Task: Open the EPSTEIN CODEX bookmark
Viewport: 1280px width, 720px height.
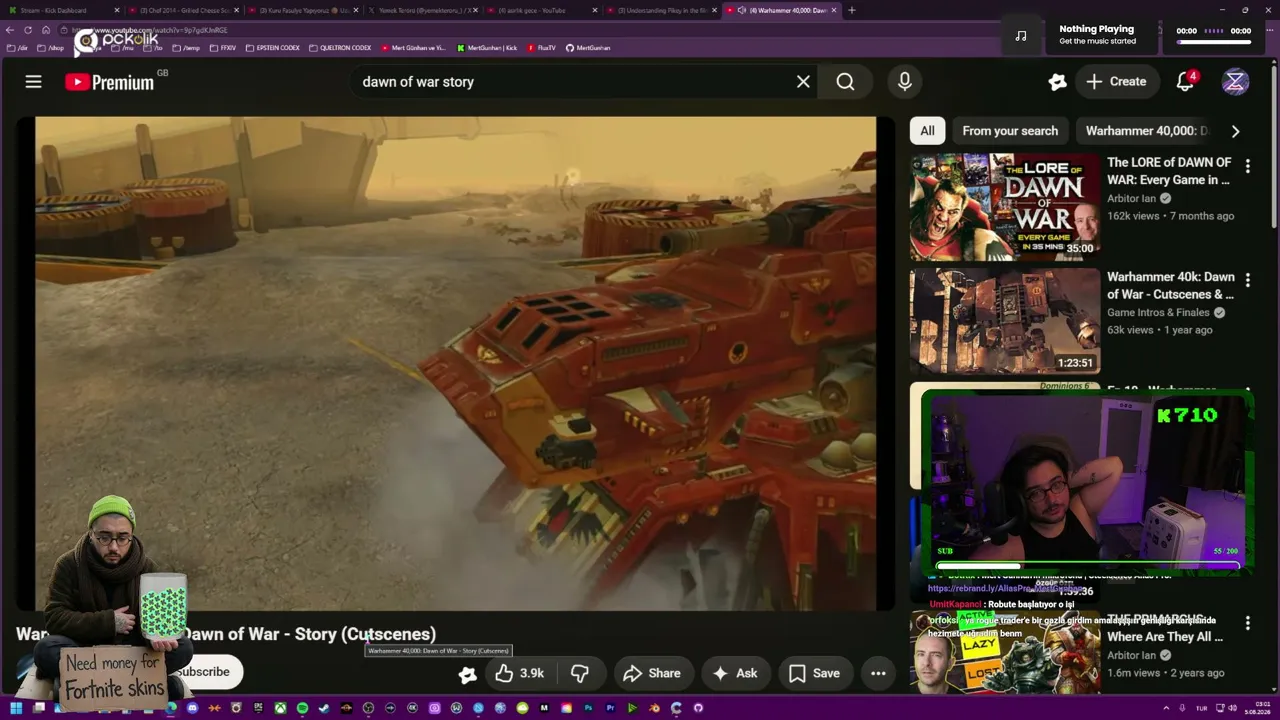Action: (x=273, y=48)
